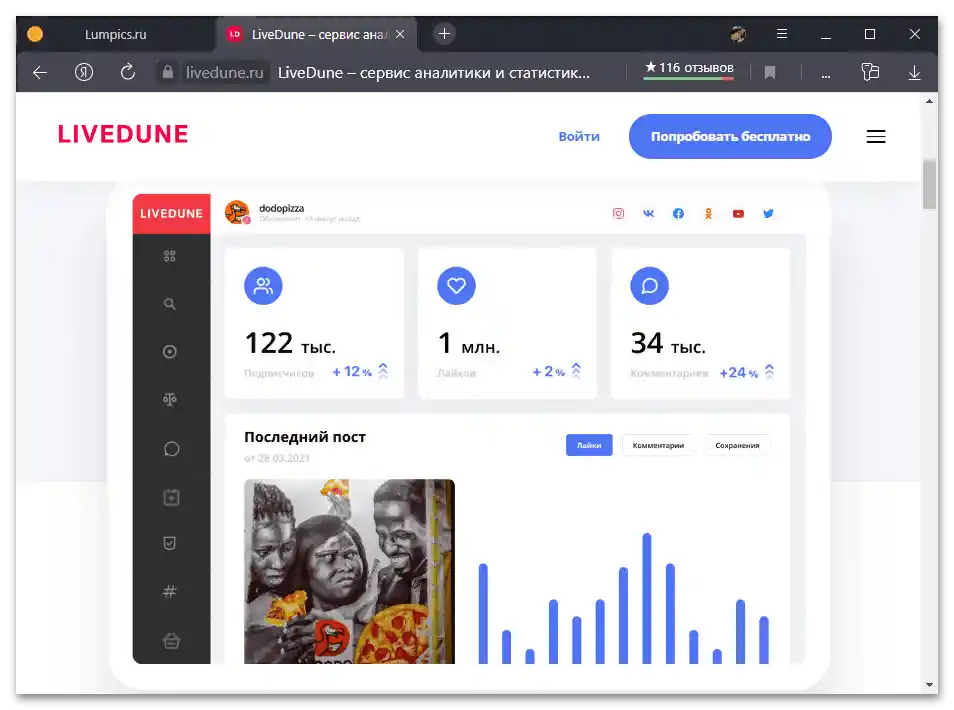This screenshot has width=954, height=710.
Task: Open the Yandex browser settings menu icon
Action: coord(782,34)
